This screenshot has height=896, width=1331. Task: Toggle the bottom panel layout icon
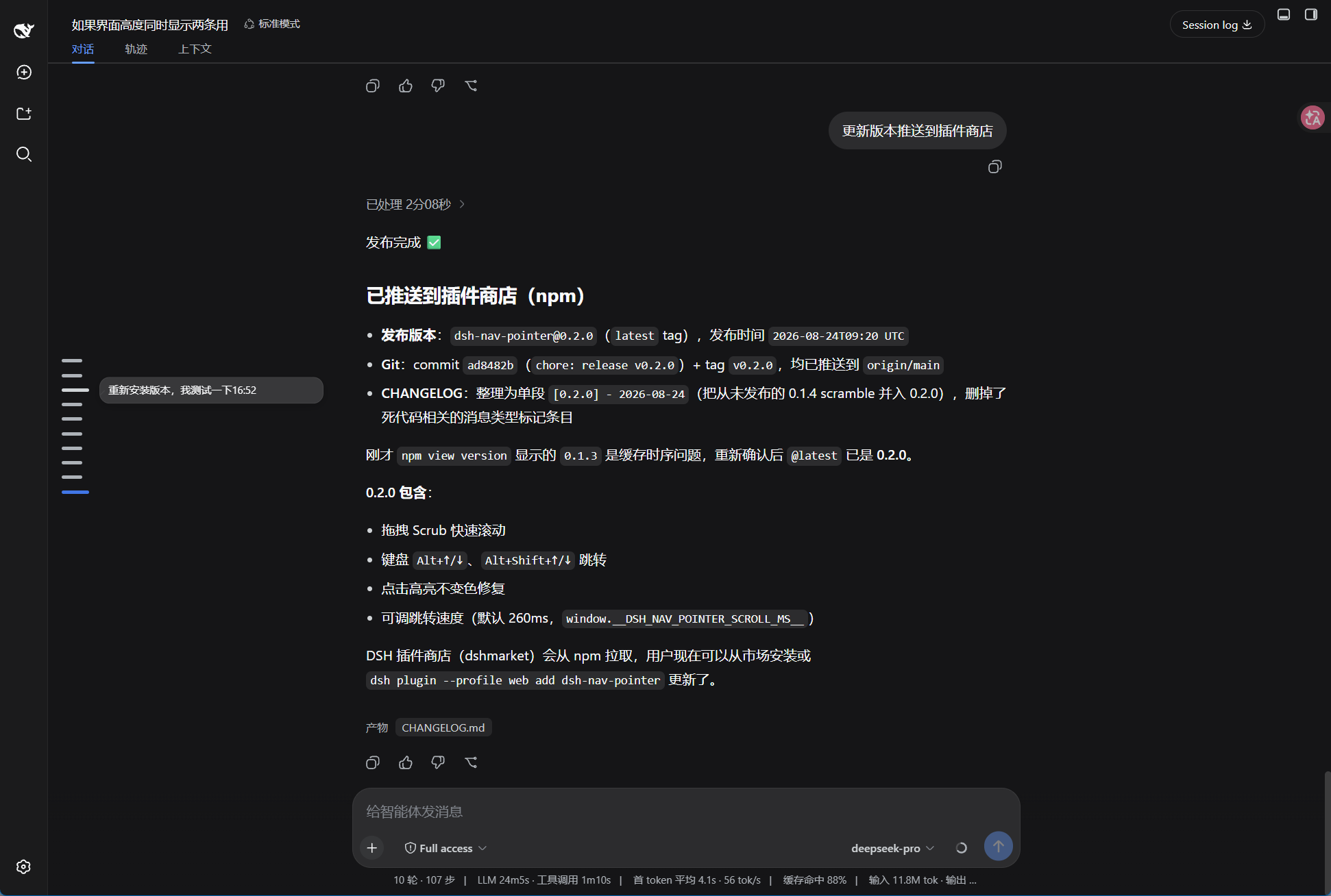(1284, 14)
